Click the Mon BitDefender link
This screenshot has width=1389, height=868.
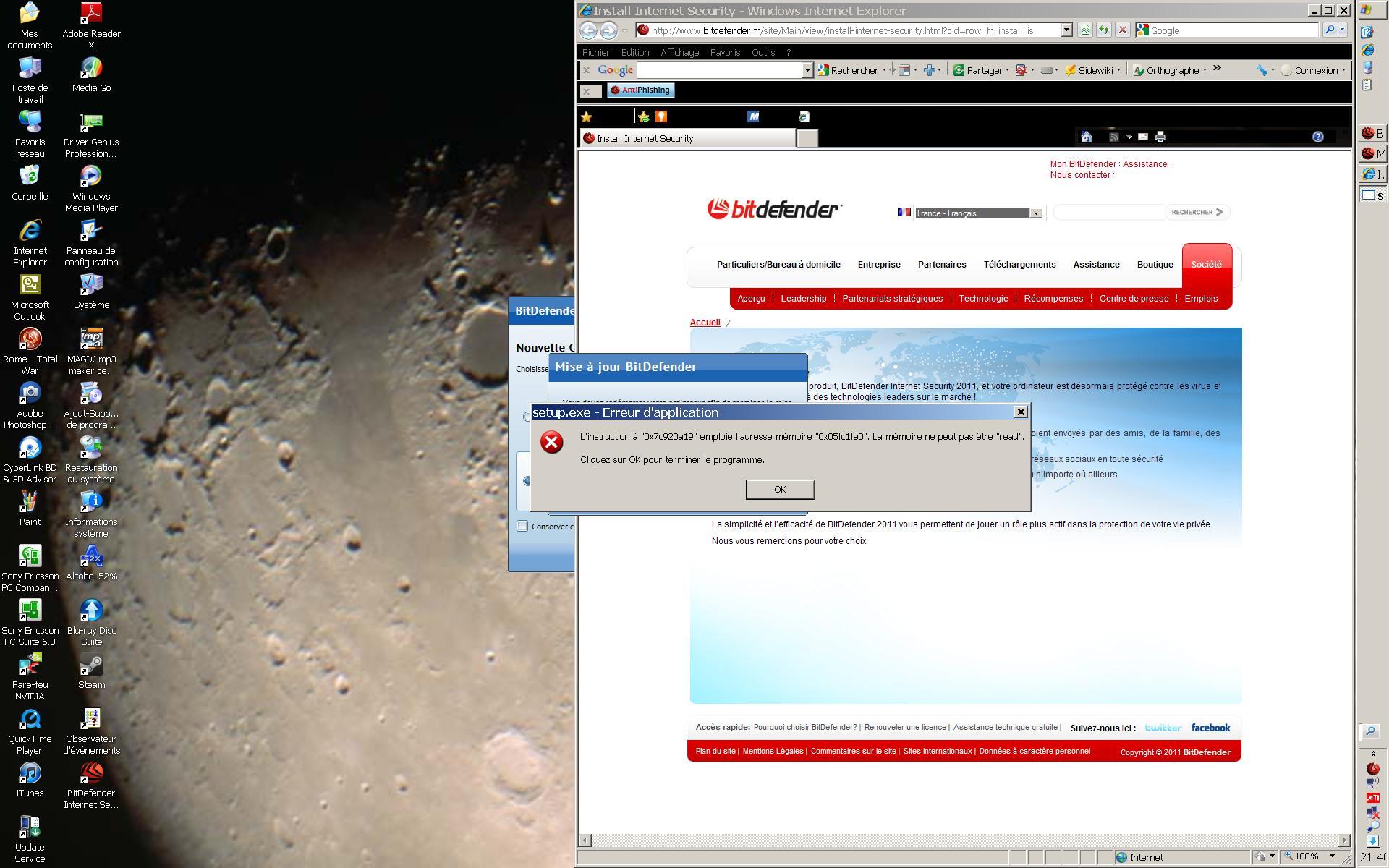pyautogui.click(x=1083, y=164)
